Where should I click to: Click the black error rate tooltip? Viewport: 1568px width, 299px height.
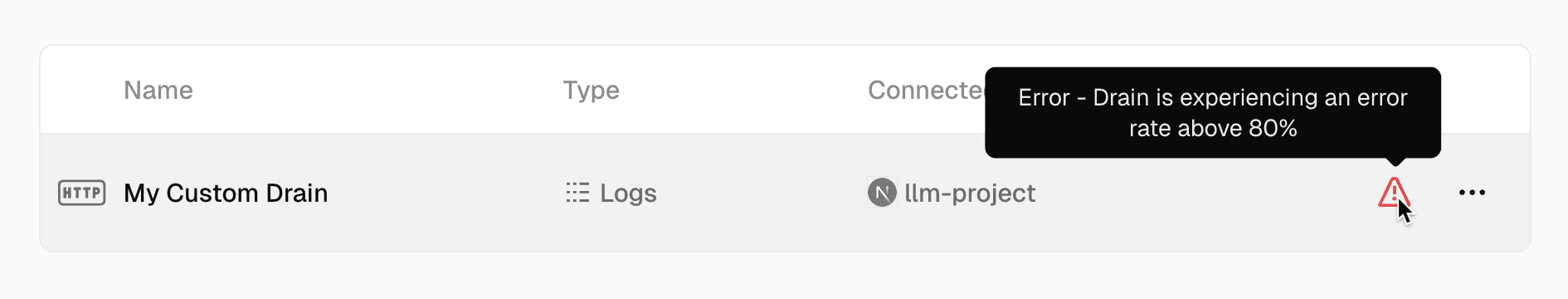(x=1213, y=113)
